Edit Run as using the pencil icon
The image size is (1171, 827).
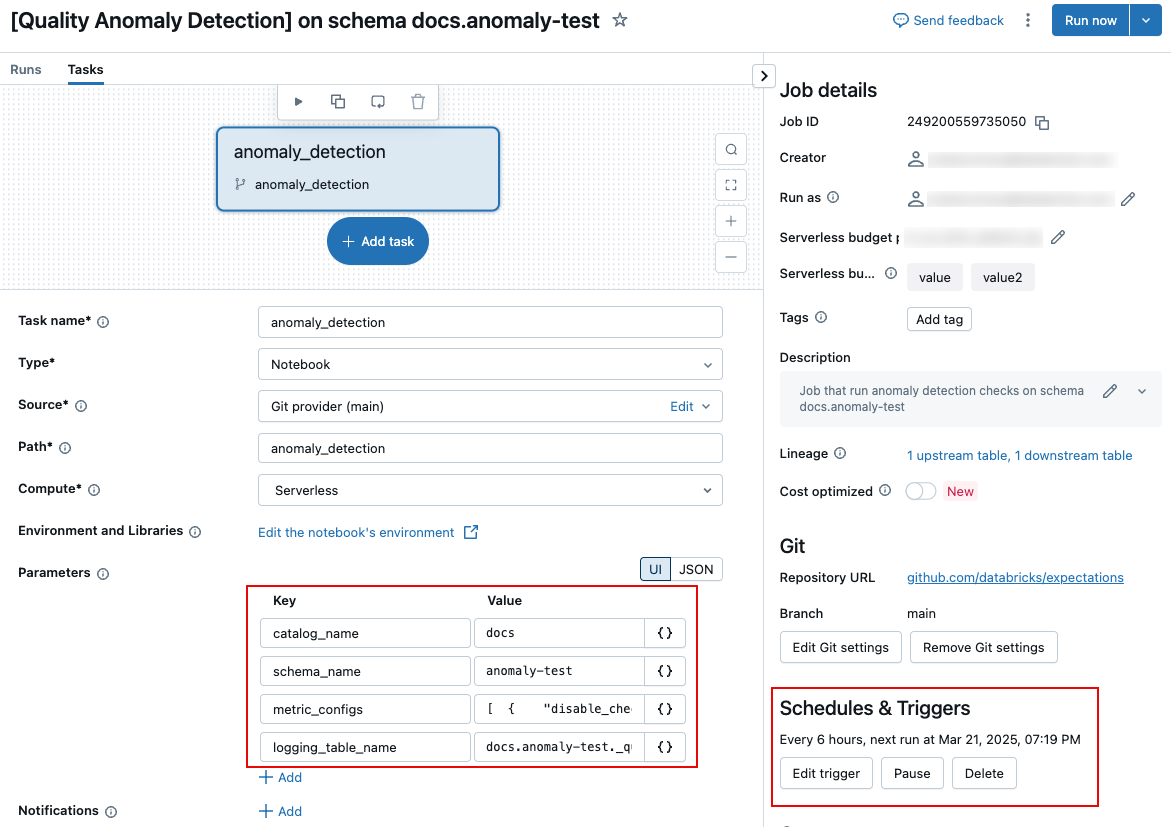coord(1128,198)
